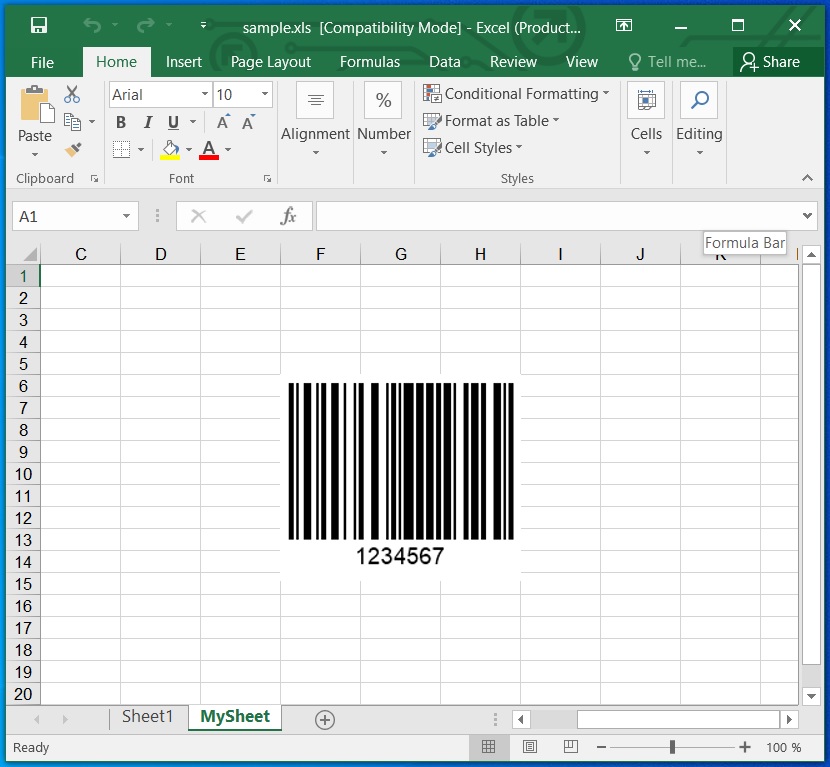Screen dimensions: 830x767
Task: Switch to the Formulas ribbon tab
Action: [x=369, y=61]
